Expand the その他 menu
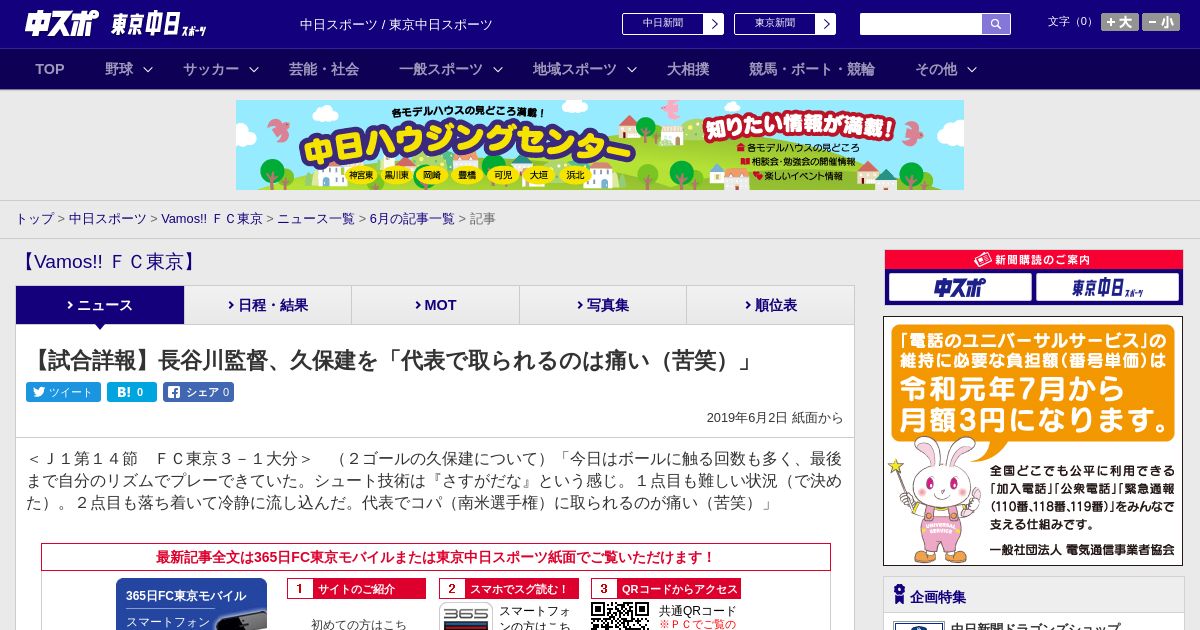This screenshot has height=630, width=1200. point(945,69)
